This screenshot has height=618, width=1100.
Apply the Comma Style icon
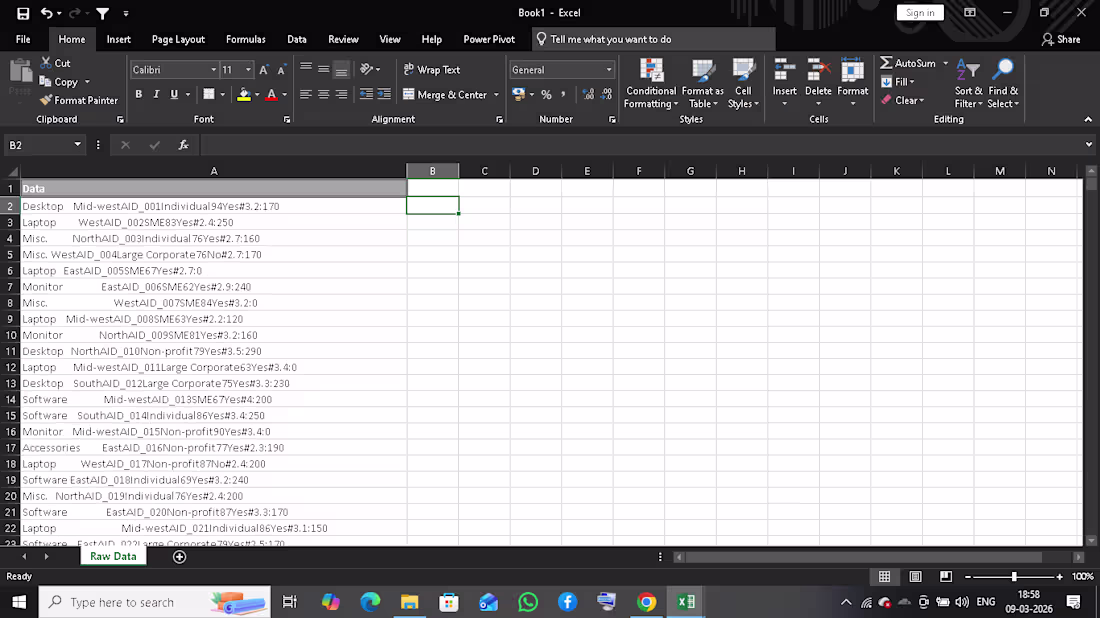tap(563, 94)
